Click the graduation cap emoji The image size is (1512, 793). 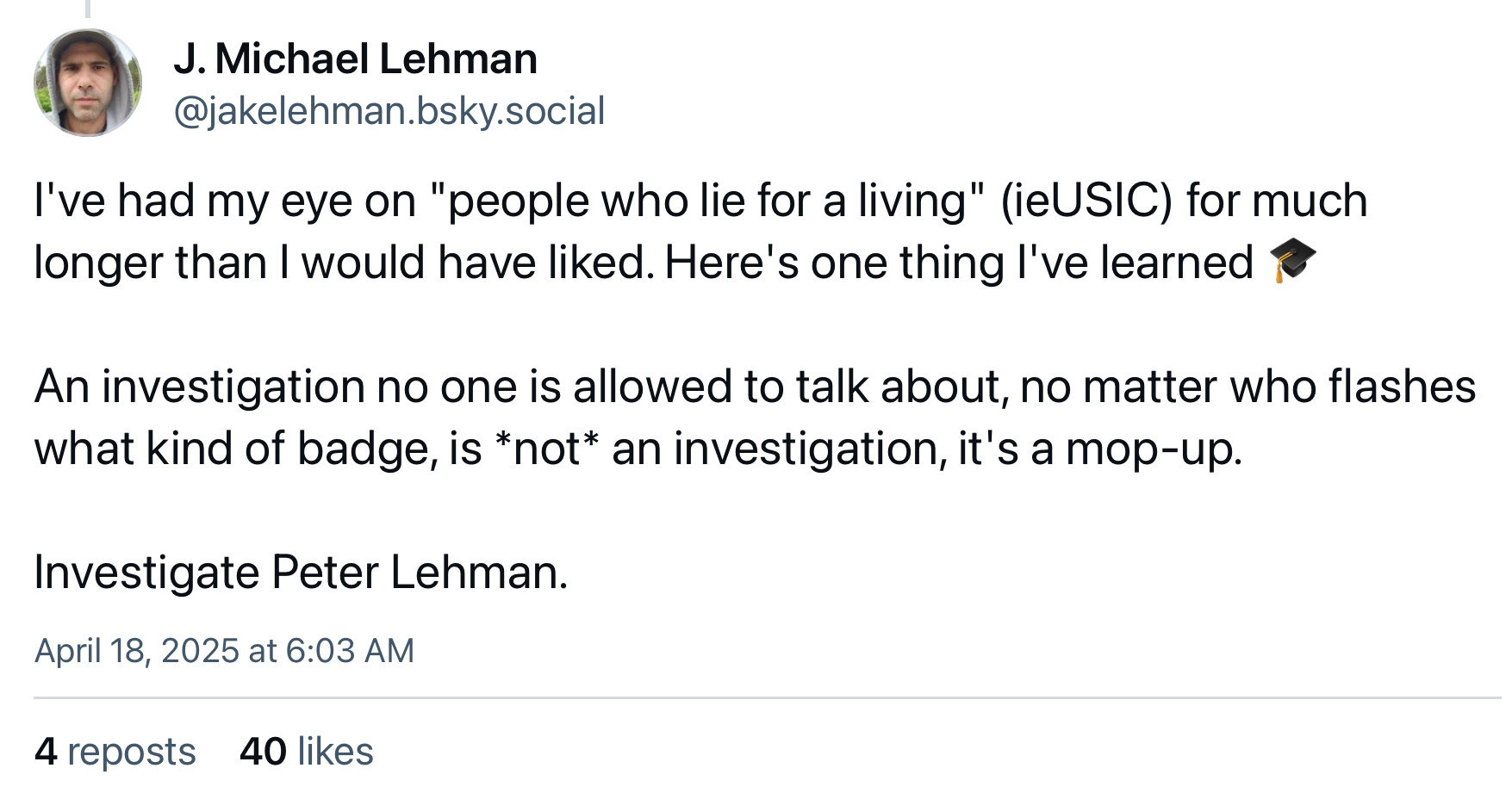pos(1293,262)
